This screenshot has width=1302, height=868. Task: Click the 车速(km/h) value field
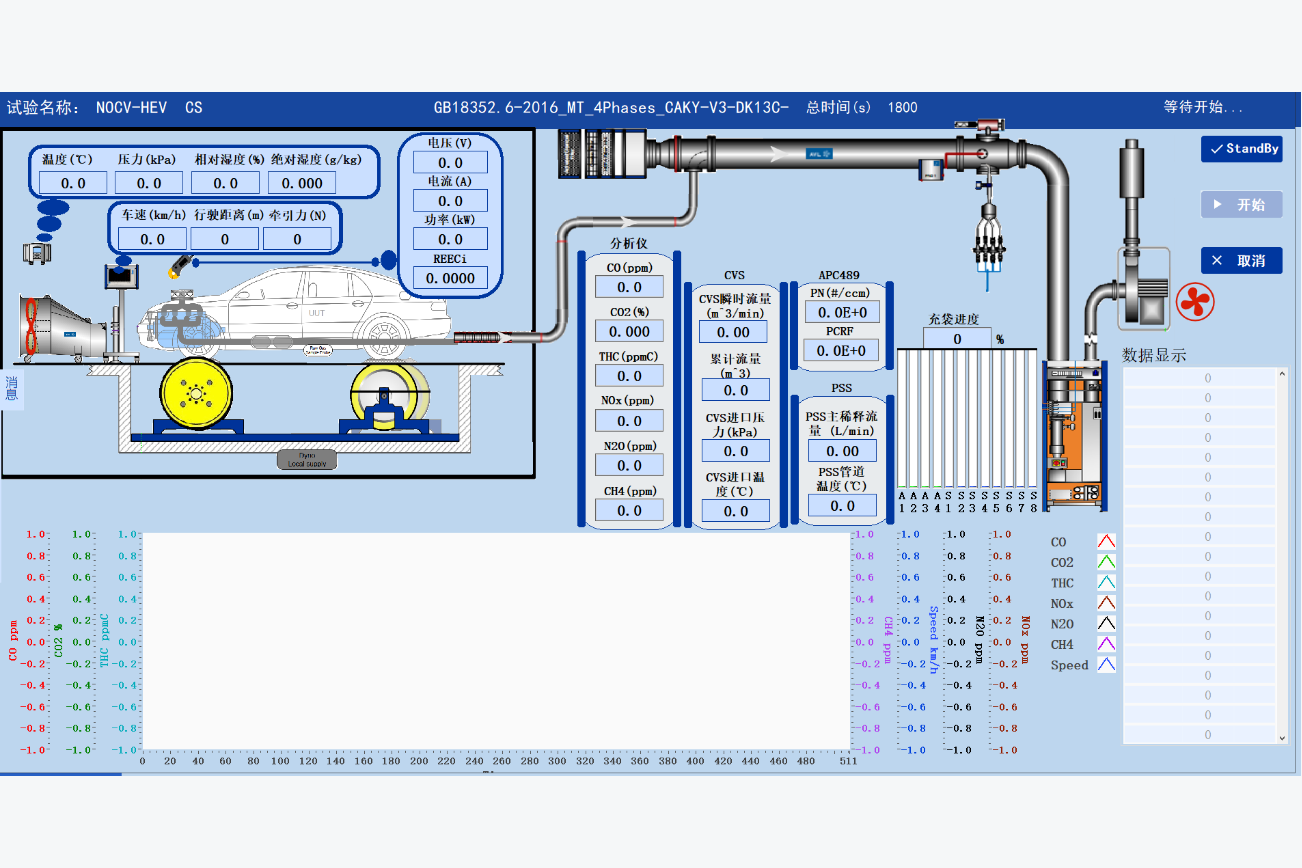tap(152, 239)
